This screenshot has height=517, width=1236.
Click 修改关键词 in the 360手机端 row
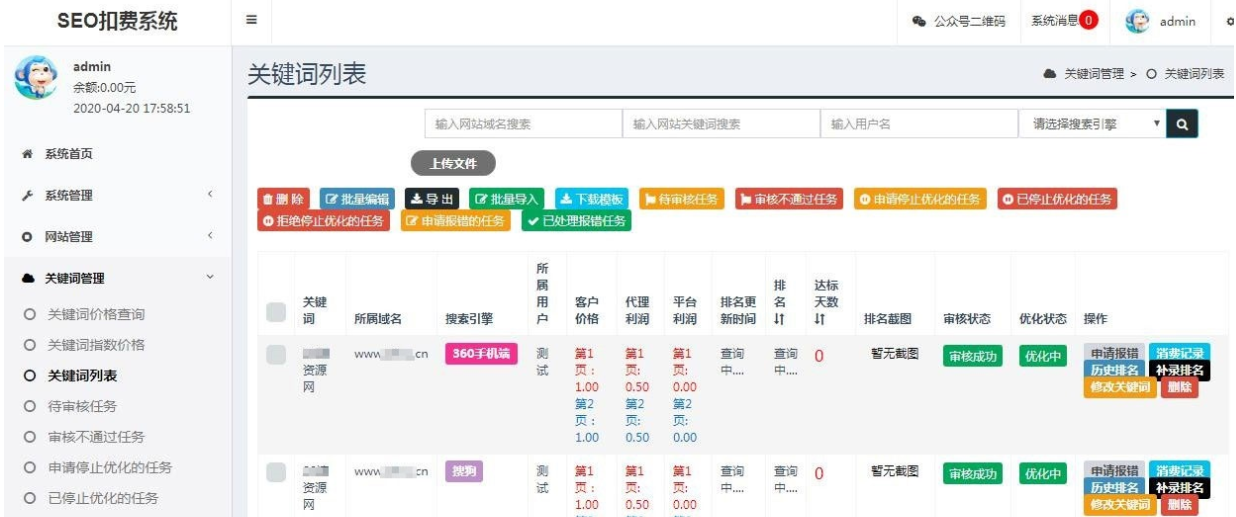(x=1120, y=388)
